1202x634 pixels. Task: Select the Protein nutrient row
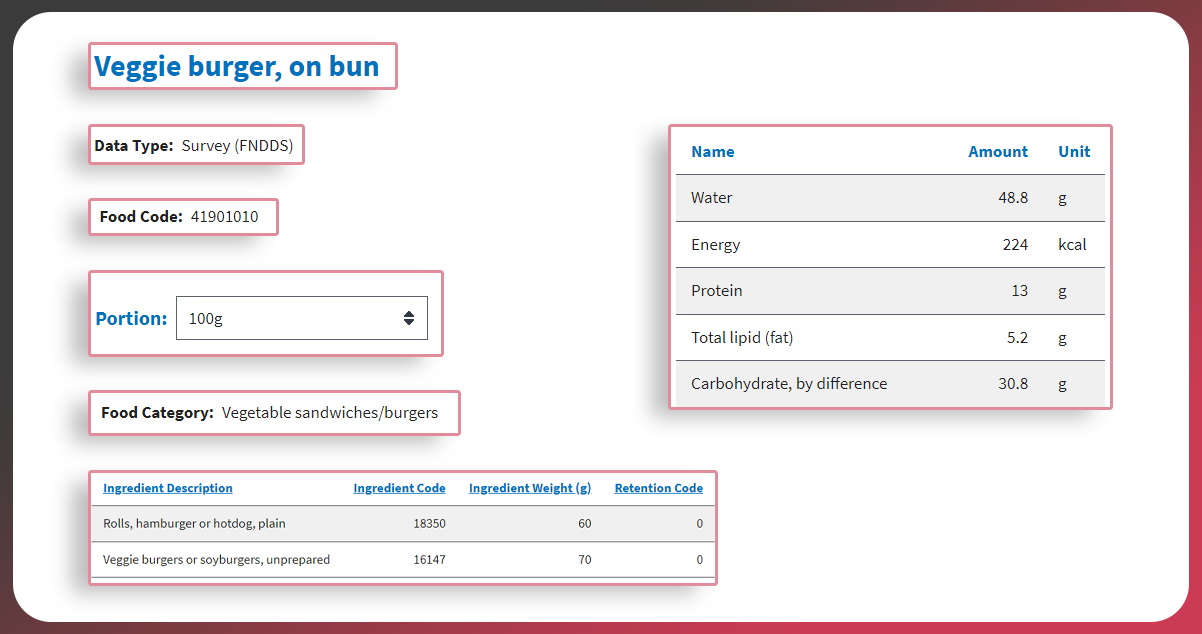click(x=890, y=291)
